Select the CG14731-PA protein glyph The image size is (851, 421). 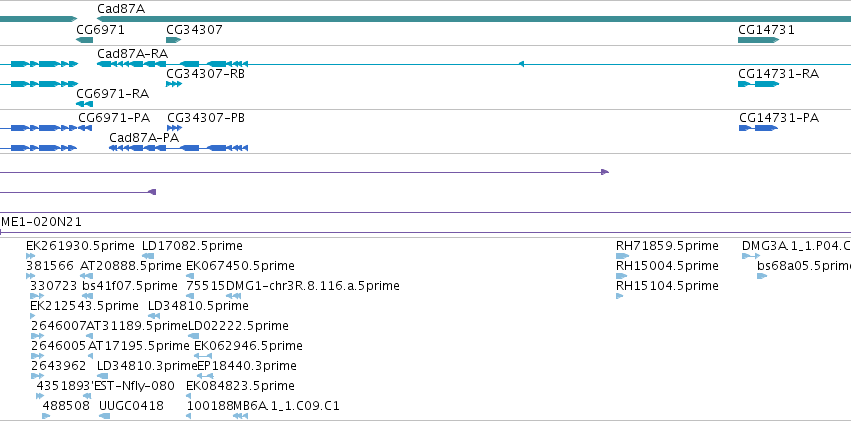click(759, 128)
